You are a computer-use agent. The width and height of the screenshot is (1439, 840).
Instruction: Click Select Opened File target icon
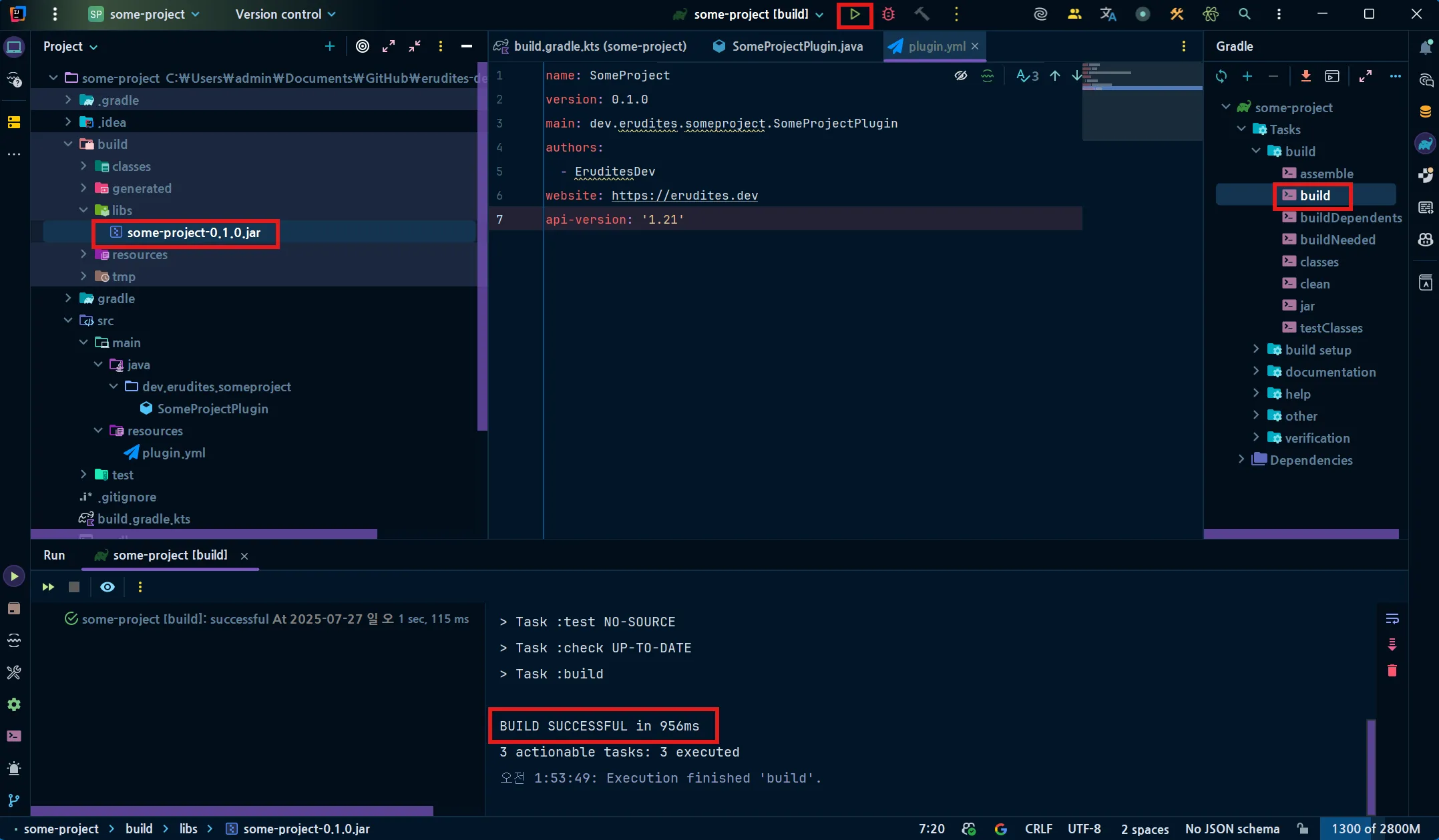pos(362,46)
